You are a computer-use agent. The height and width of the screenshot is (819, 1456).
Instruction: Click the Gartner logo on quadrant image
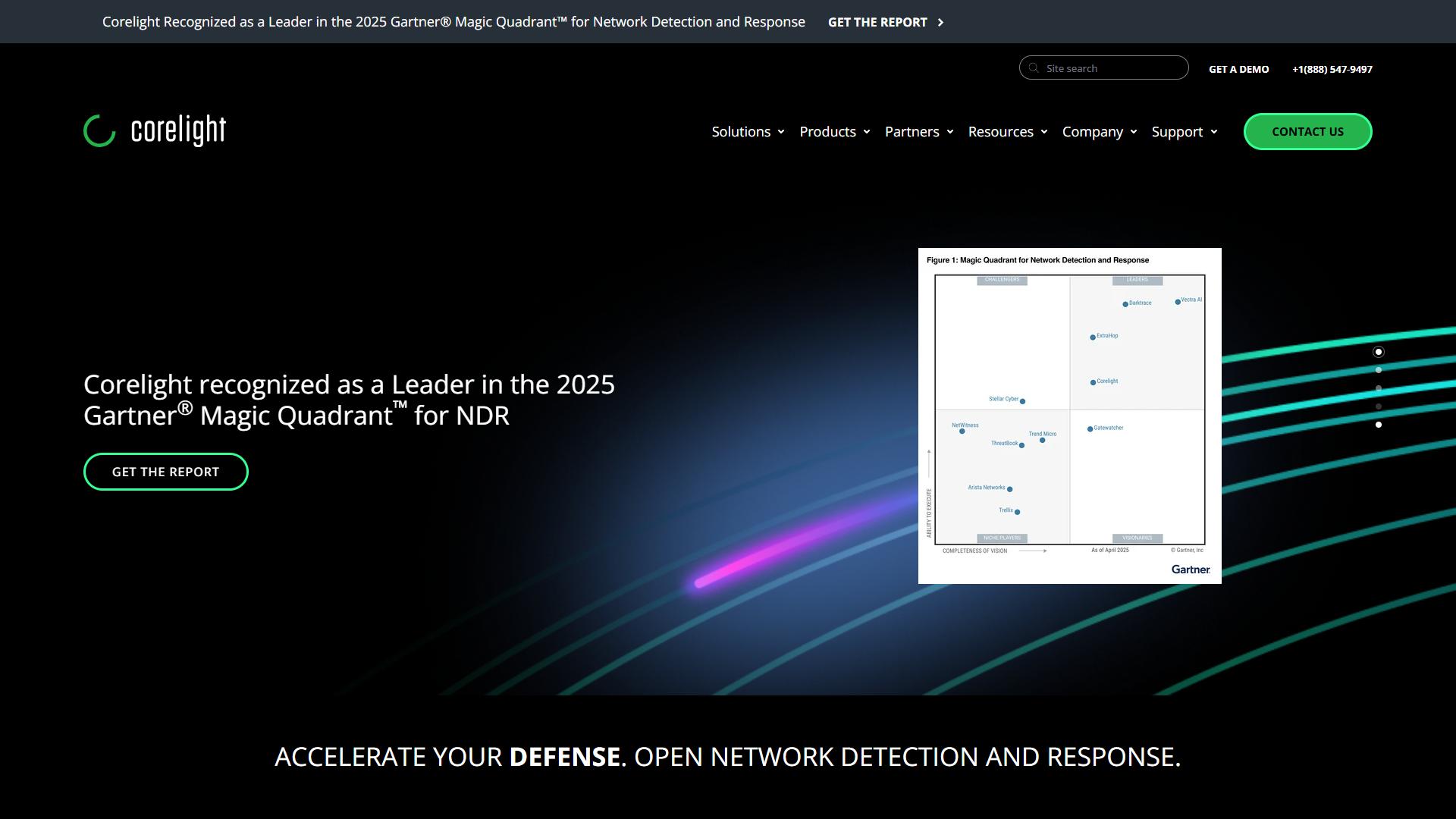coord(1191,570)
